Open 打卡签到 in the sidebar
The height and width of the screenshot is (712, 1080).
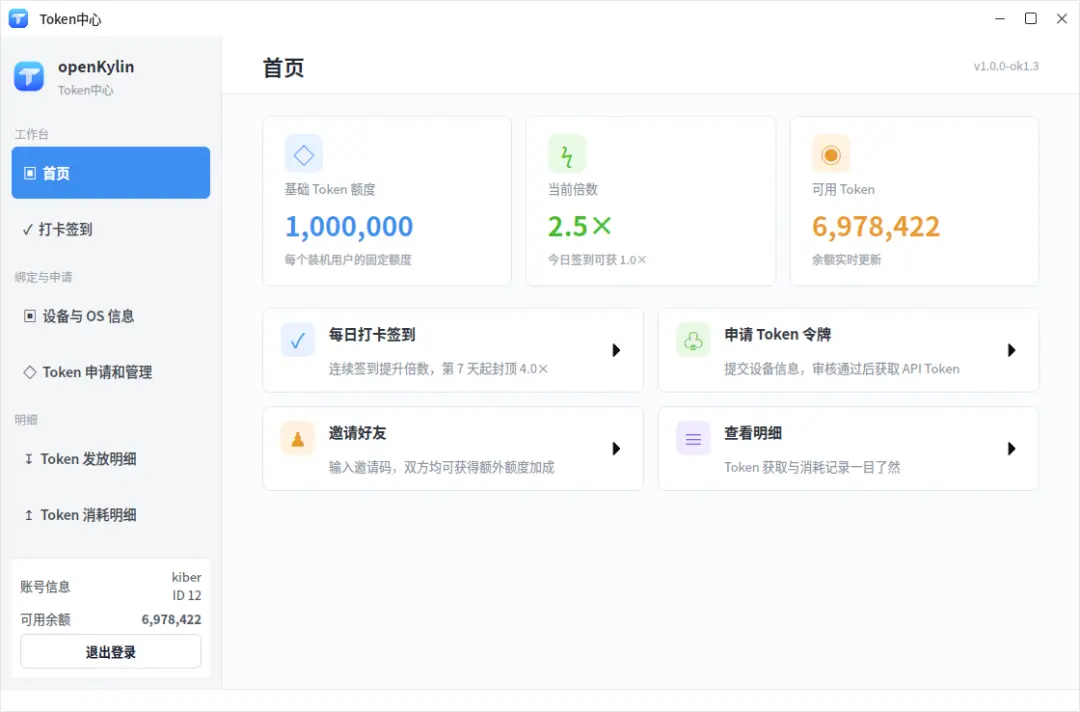[x=111, y=229]
